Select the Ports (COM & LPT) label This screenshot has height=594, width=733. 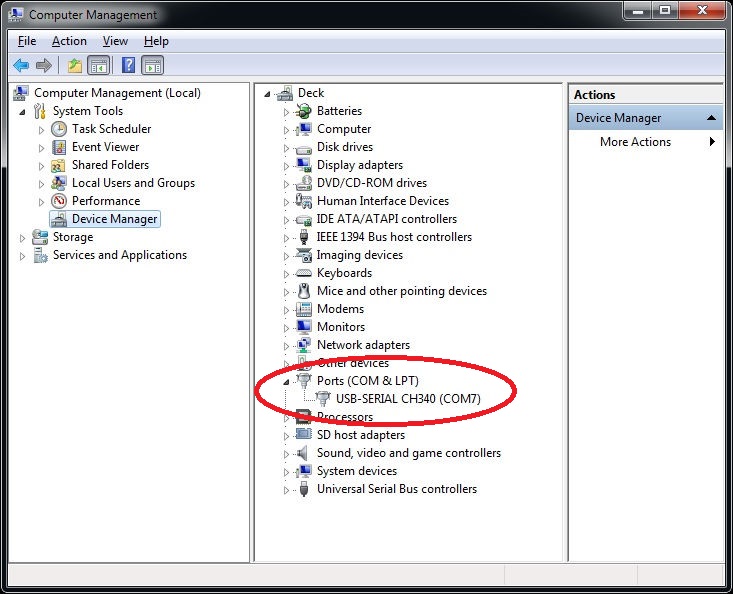(368, 380)
